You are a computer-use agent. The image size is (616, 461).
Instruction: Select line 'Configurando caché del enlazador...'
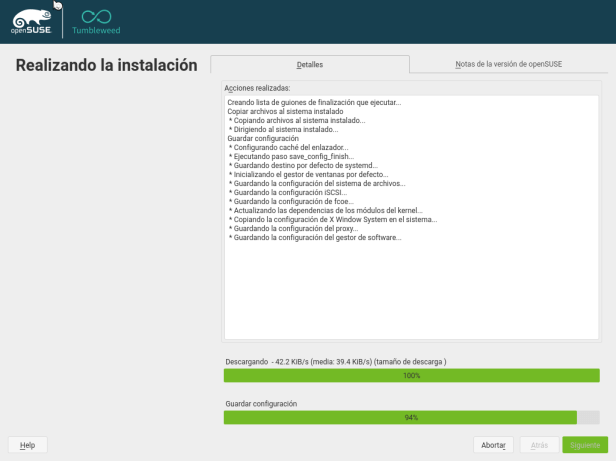pyautogui.click(x=291, y=147)
